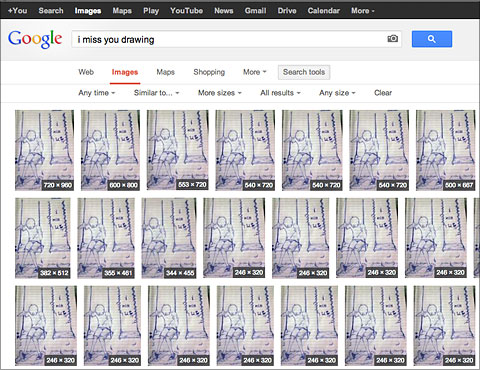Select the red Images results tab
This screenshot has width=480, height=370.
click(x=125, y=72)
